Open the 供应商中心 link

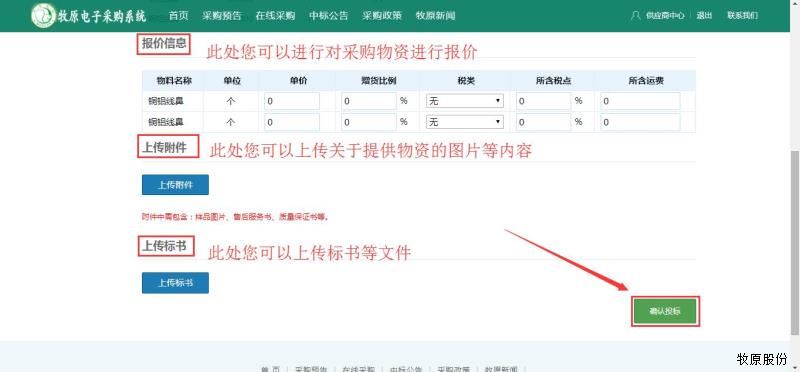(x=665, y=16)
